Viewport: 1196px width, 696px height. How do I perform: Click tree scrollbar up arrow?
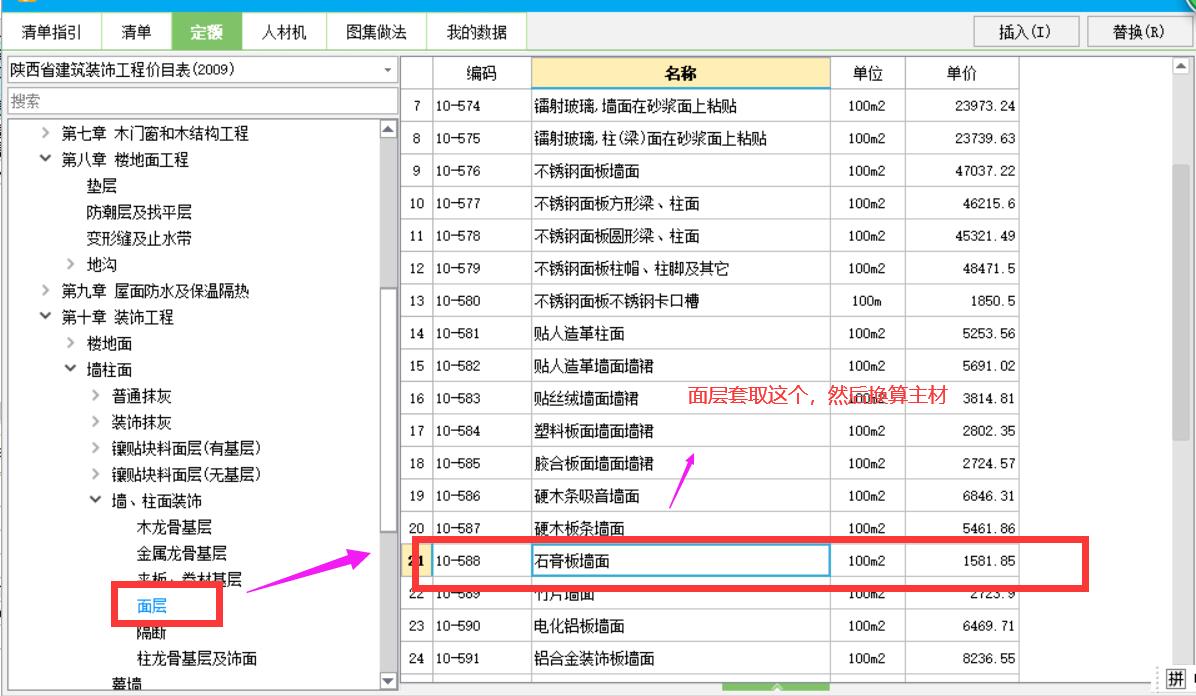pyautogui.click(x=388, y=130)
